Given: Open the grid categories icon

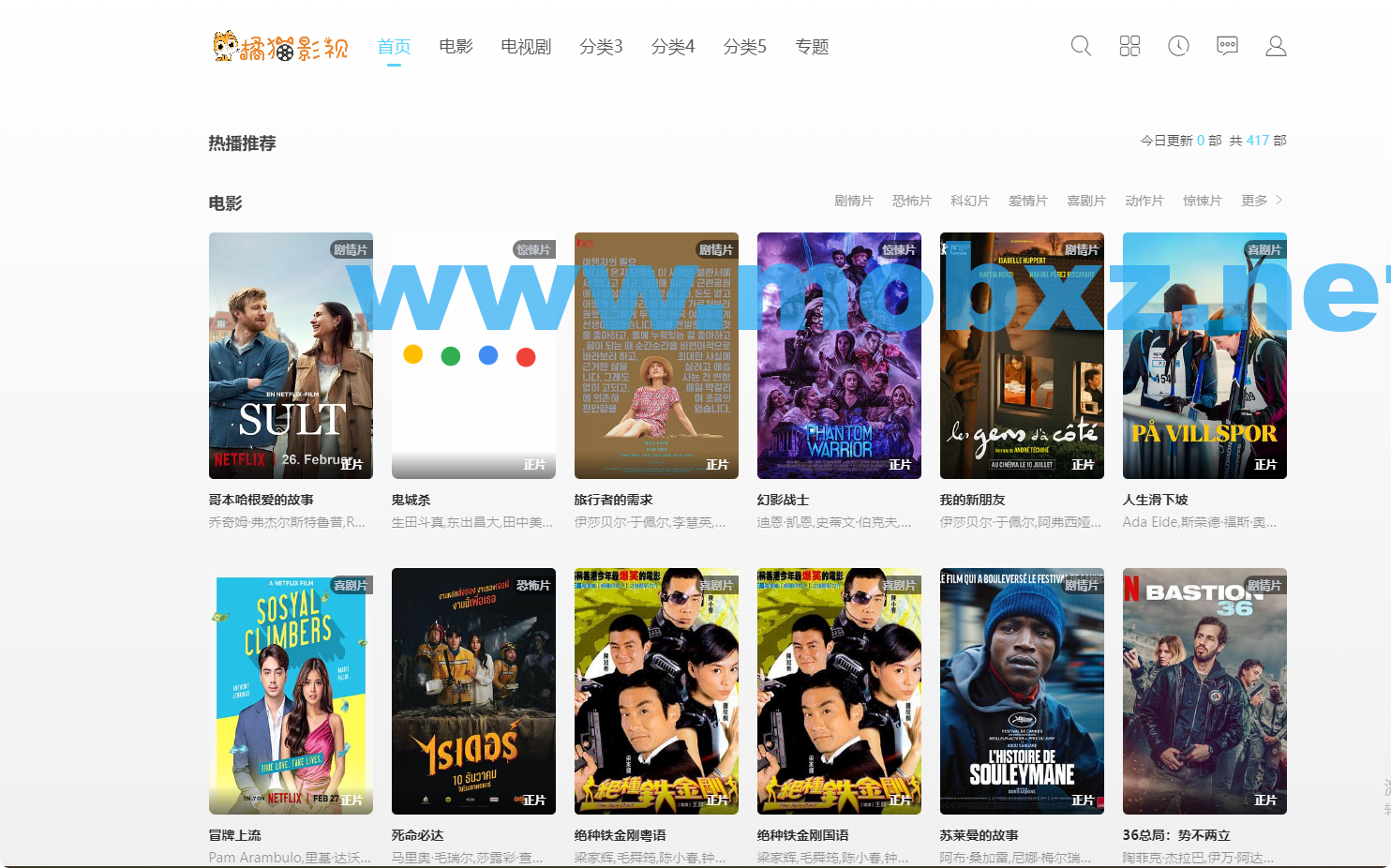Looking at the screenshot, I should 1129,46.
